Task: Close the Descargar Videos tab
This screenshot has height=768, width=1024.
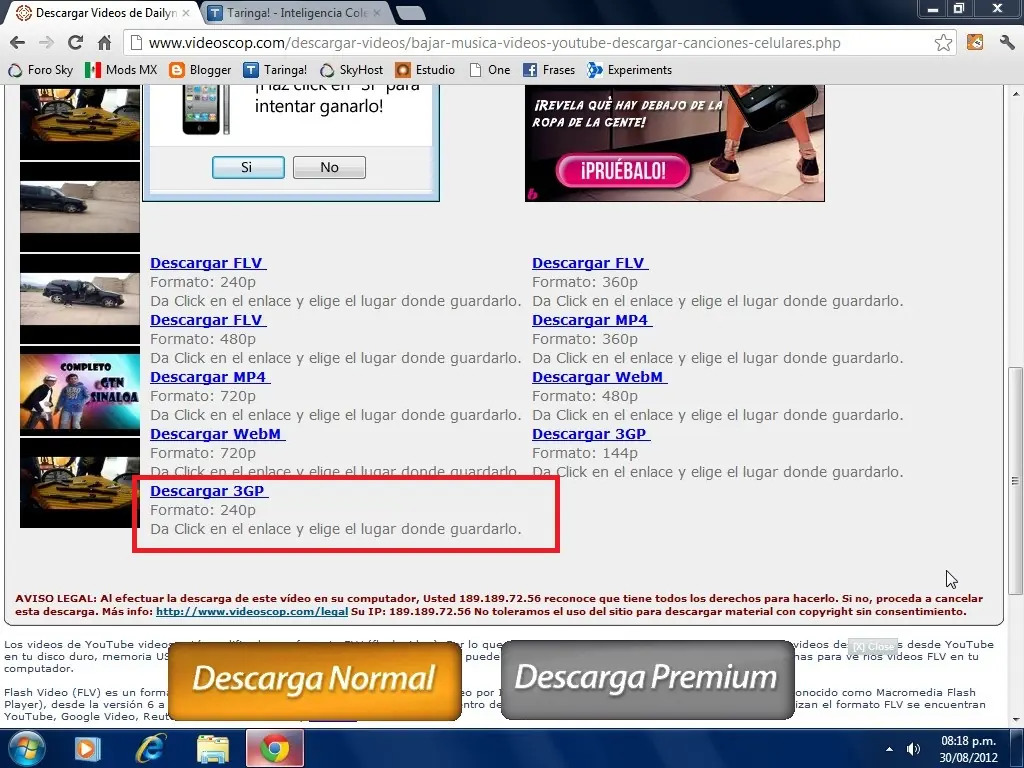Action: pyautogui.click(x=186, y=12)
